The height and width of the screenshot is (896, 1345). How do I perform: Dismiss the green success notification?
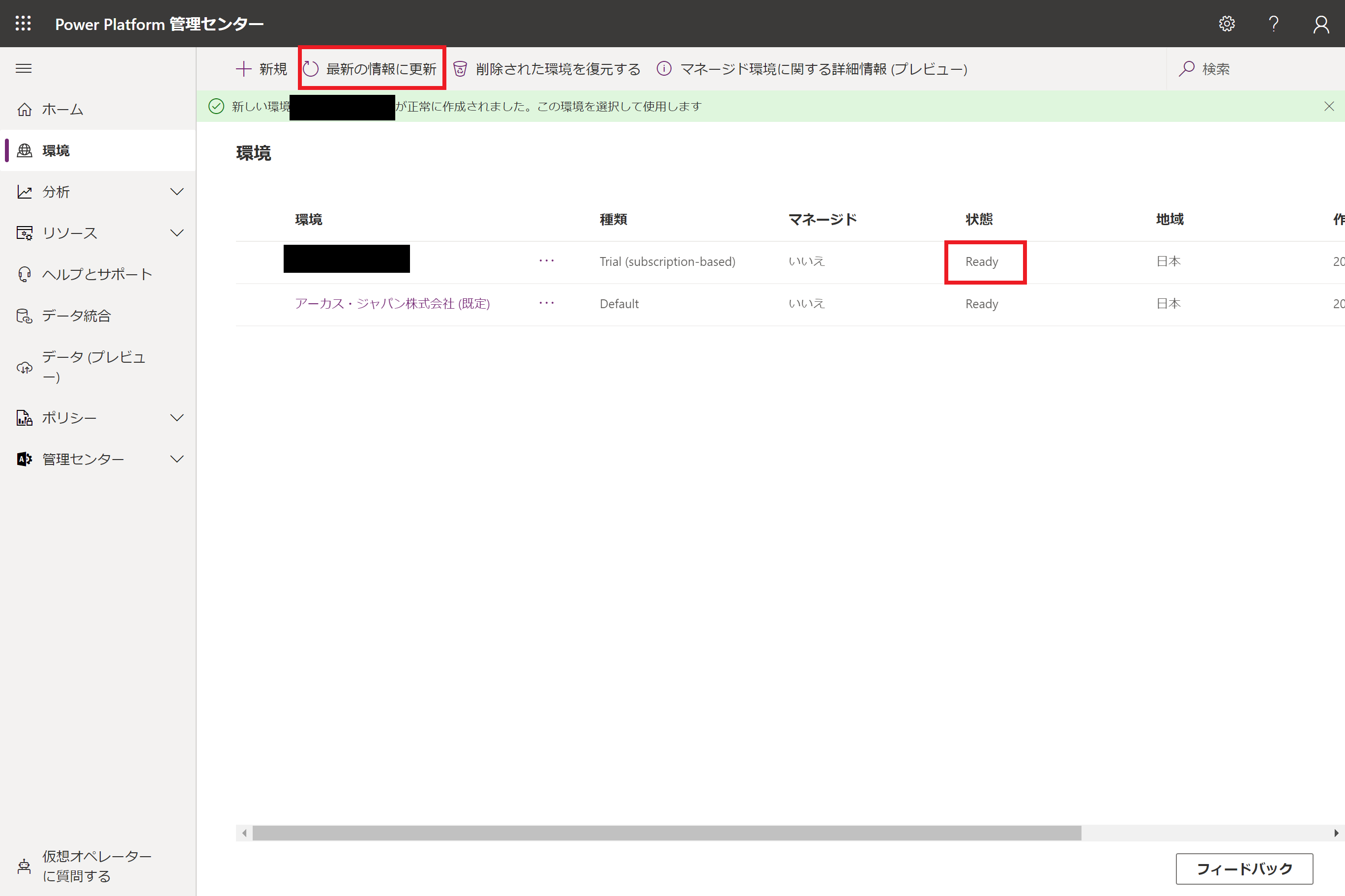pos(1329,106)
